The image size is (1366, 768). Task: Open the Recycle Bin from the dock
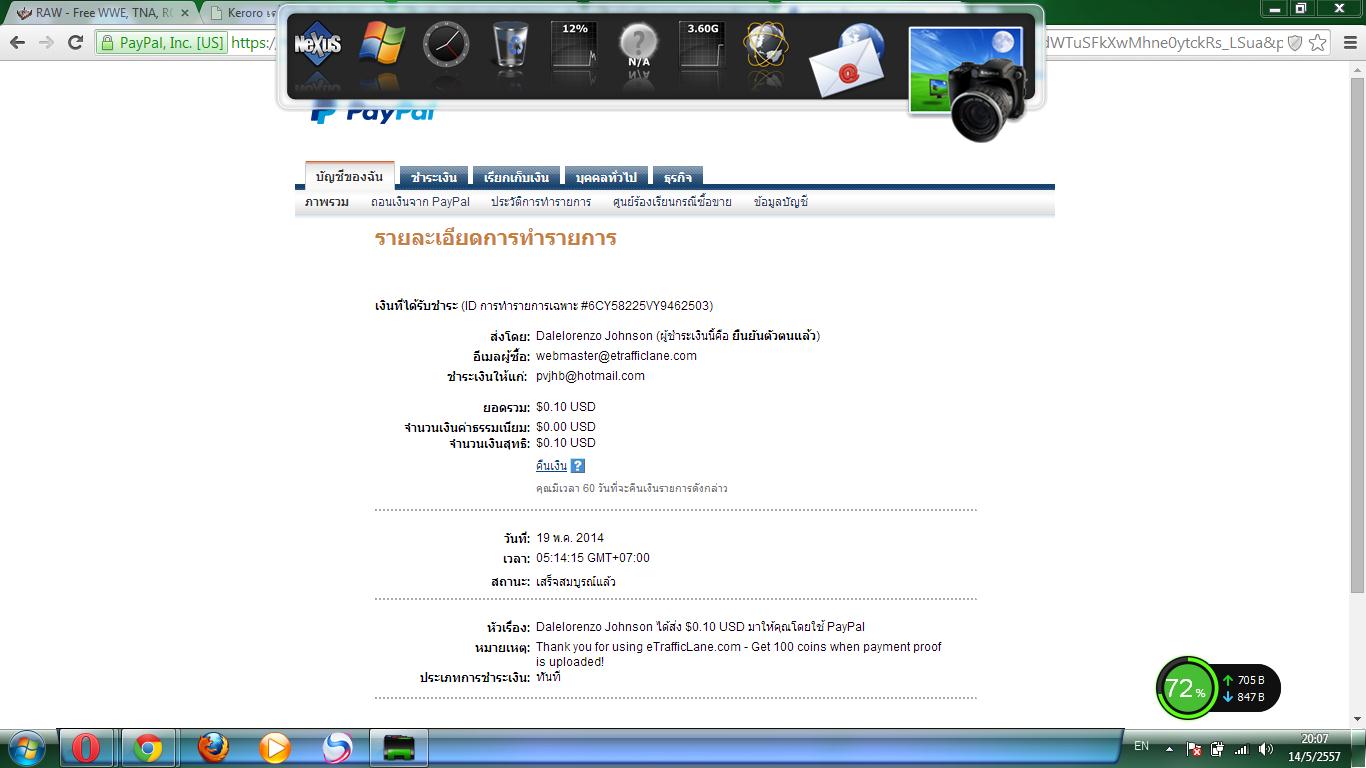click(x=510, y=46)
